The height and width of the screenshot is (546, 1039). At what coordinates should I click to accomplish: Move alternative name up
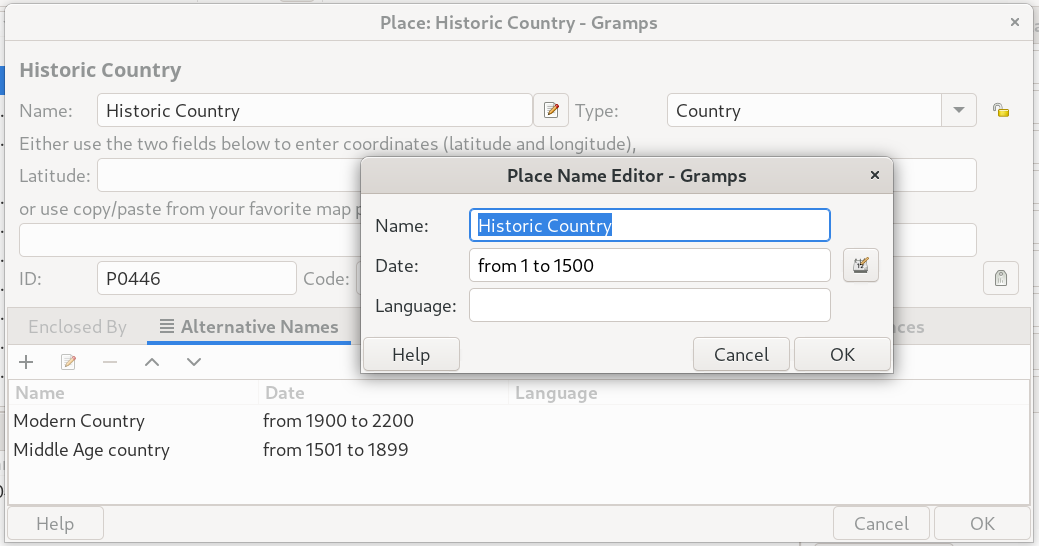[152, 362]
